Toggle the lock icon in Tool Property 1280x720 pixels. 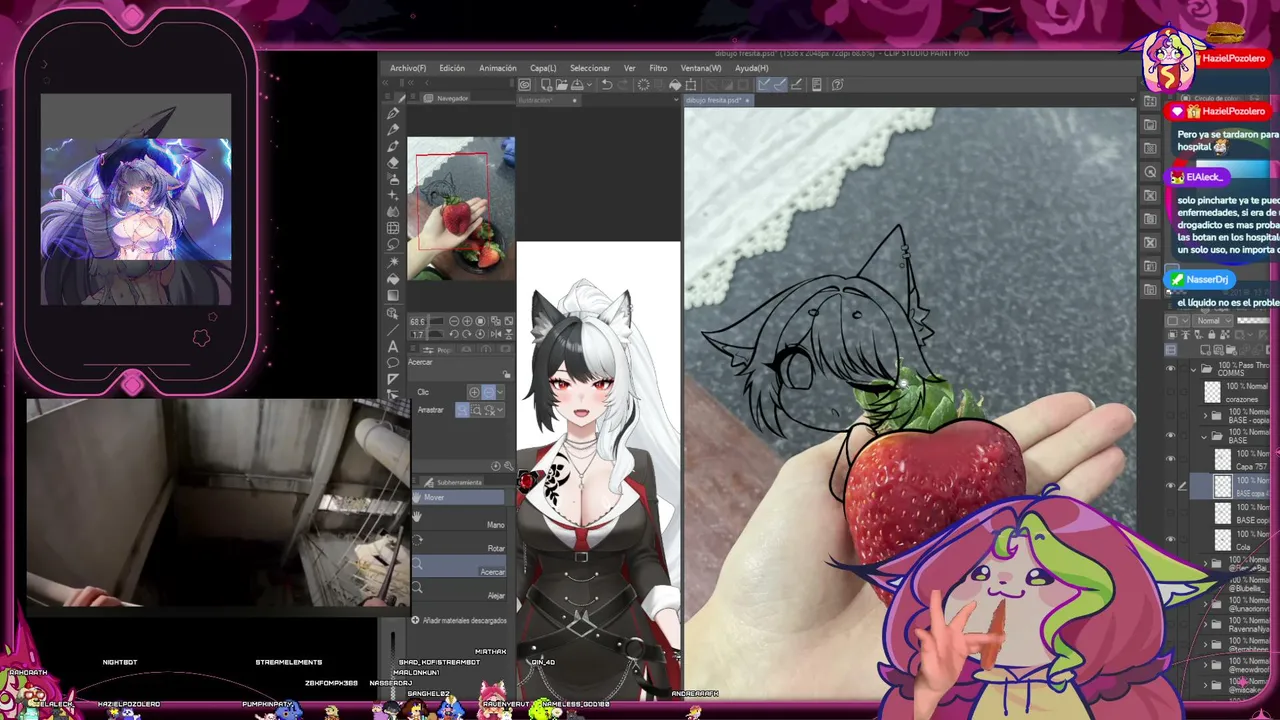point(506,375)
